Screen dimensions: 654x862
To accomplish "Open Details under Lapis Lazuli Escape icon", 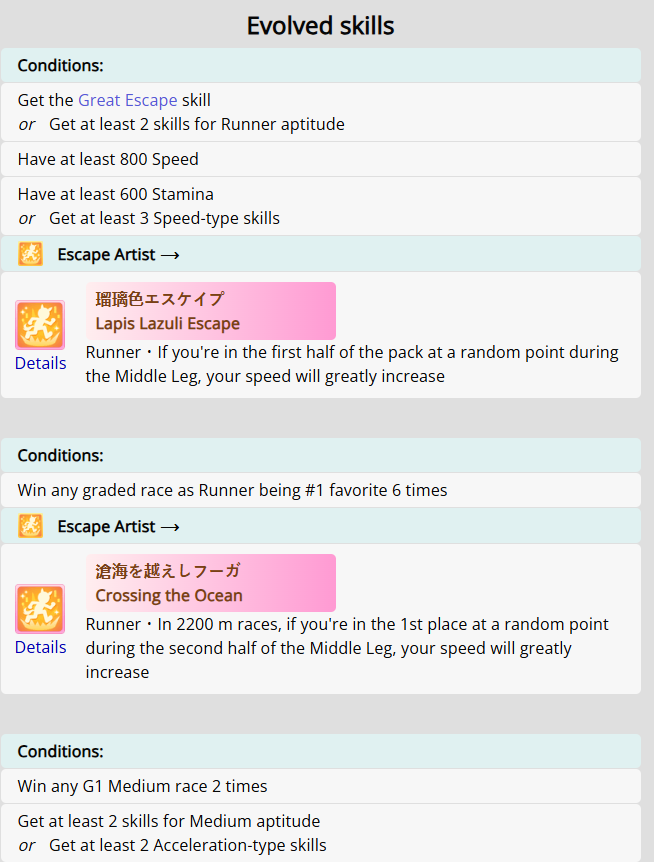I will pos(41,363).
